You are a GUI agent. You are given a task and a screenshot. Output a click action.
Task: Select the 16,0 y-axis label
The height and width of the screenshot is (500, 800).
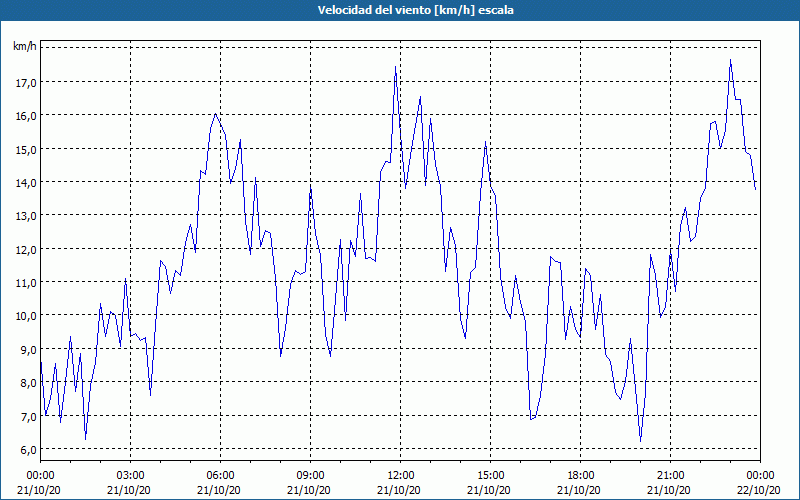(x=26, y=115)
